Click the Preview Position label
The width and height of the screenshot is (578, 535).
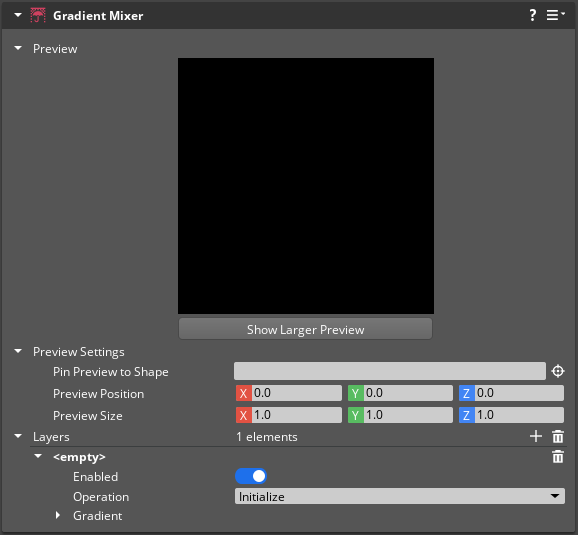(98, 394)
